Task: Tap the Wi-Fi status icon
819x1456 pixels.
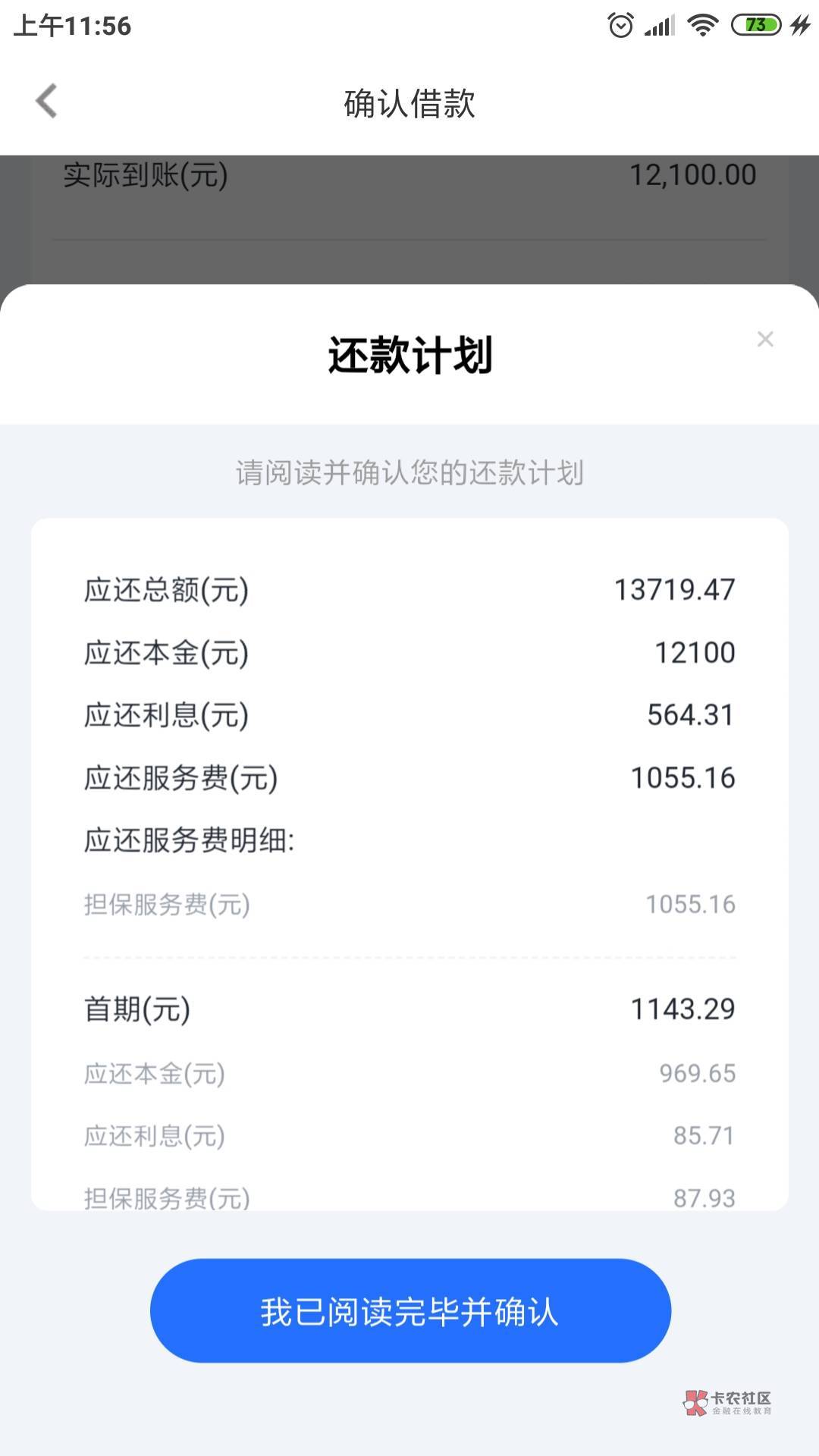Action: [702, 26]
